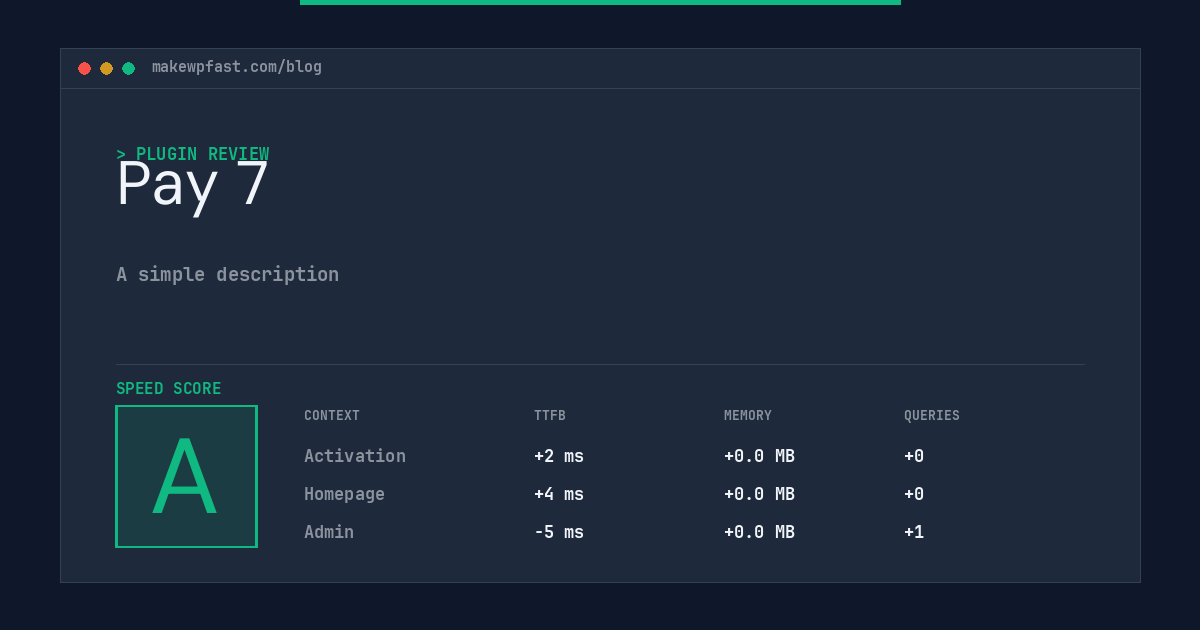The image size is (1200, 630).
Task: Click the Activation memory value '+0.0 MB'
Action: click(x=759, y=456)
